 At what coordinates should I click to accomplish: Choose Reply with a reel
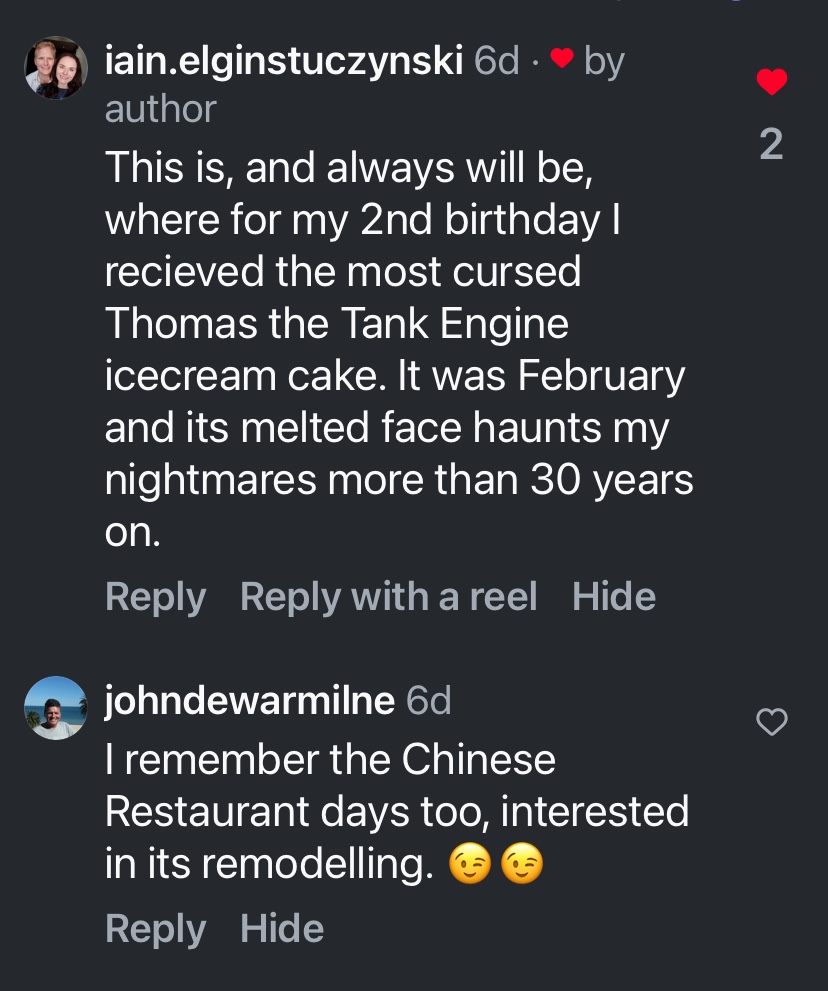pyautogui.click(x=389, y=597)
